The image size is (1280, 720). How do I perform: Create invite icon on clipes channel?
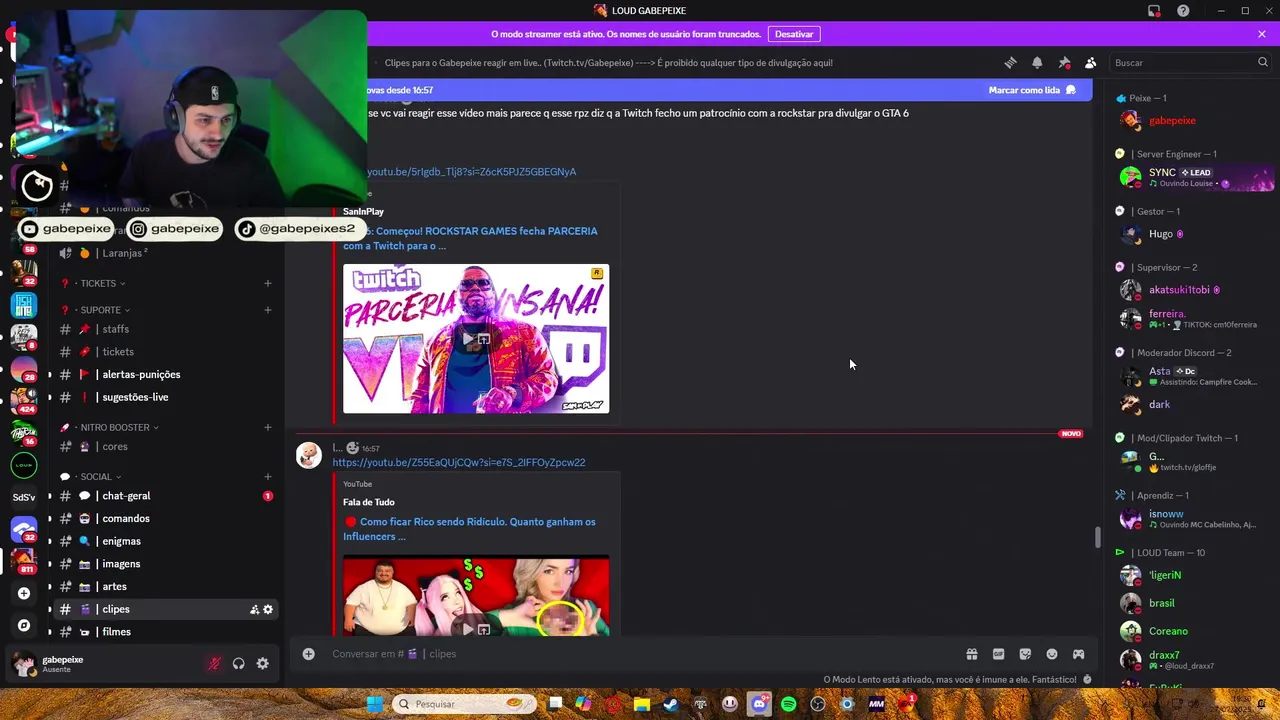[254, 609]
